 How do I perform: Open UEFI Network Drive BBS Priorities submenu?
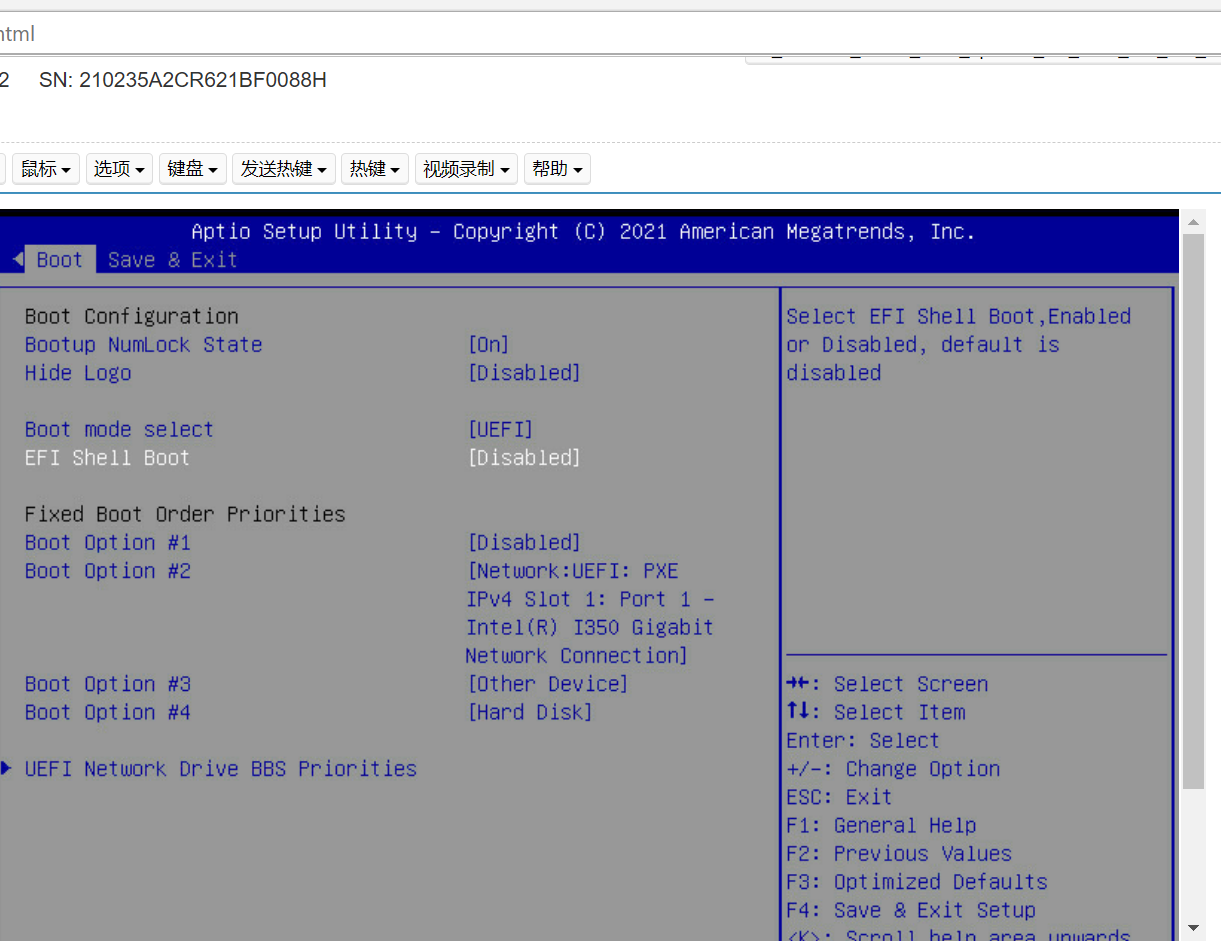pyautogui.click(x=220, y=769)
